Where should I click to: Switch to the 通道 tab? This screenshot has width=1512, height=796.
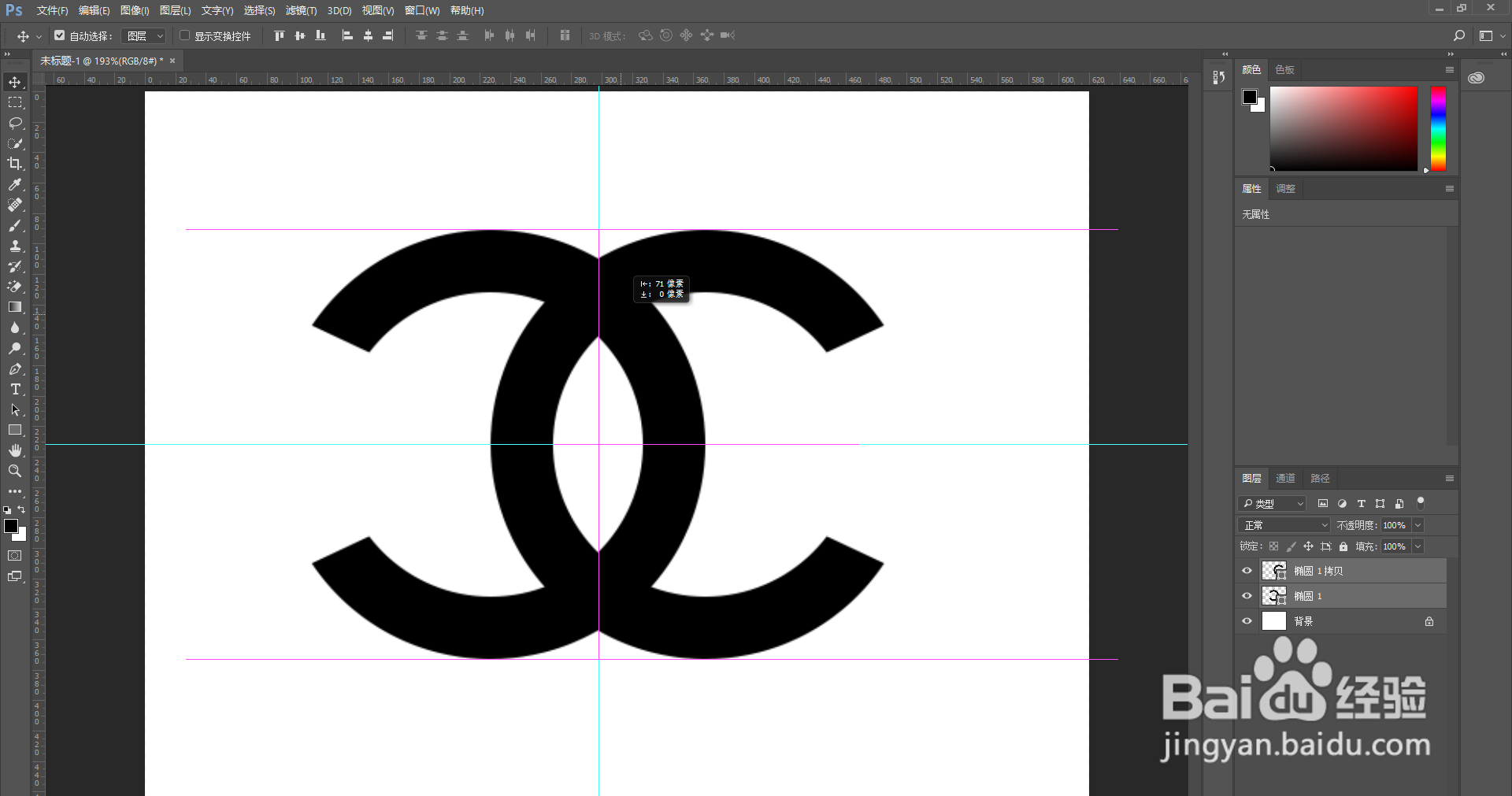click(x=1285, y=478)
